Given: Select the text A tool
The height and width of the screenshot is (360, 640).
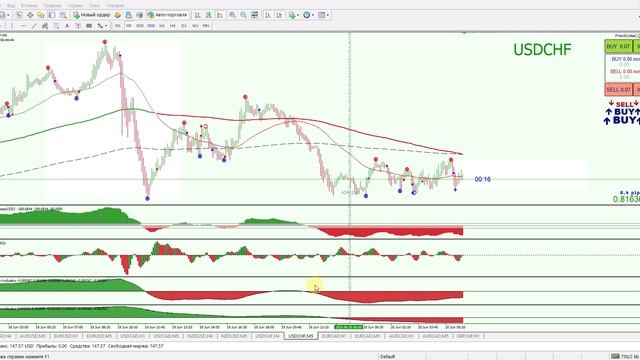Looking at the screenshot, I should pyautogui.click(x=67, y=26).
